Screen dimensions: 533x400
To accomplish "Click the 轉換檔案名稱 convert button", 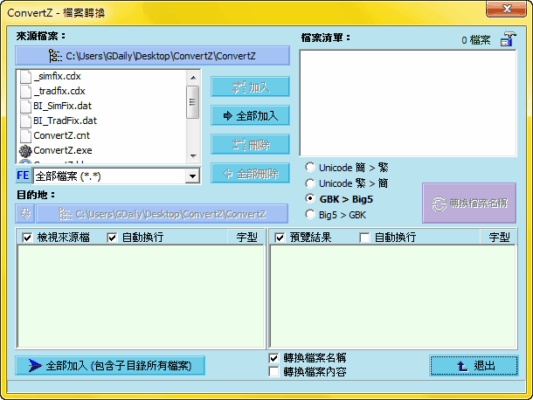I will click(469, 203).
